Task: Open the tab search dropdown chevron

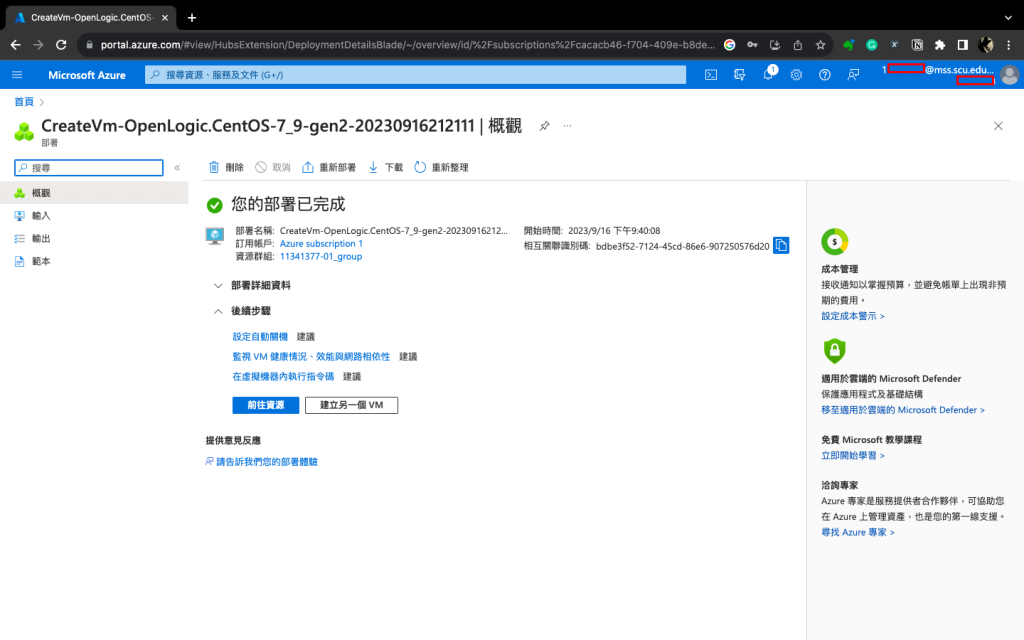Action: click(1008, 18)
